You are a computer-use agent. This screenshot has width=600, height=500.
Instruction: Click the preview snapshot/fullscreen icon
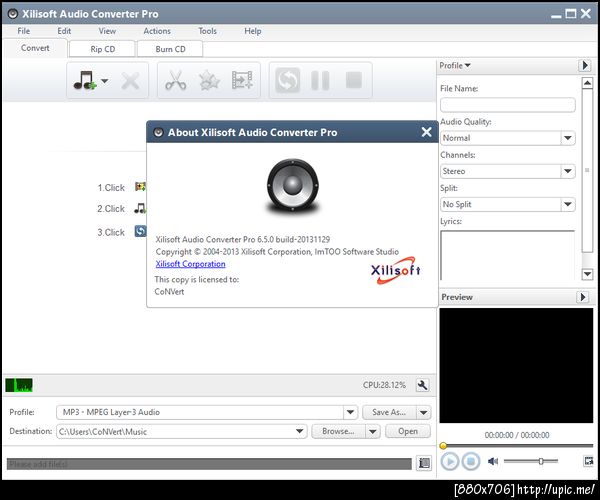tap(589, 461)
